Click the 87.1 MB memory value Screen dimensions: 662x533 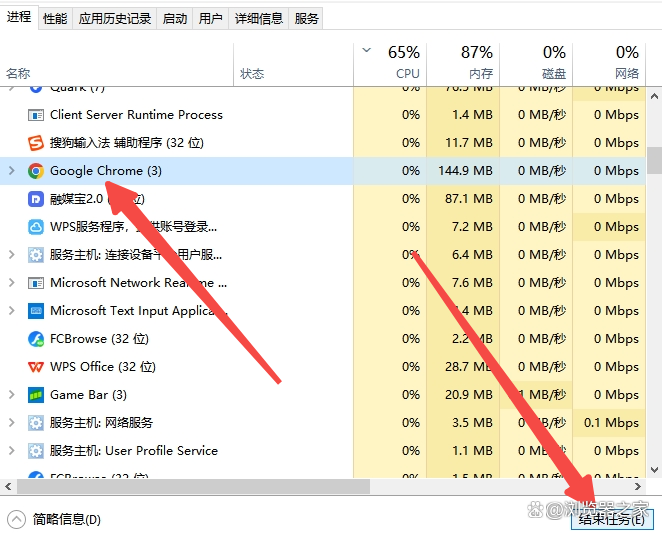[468, 199]
